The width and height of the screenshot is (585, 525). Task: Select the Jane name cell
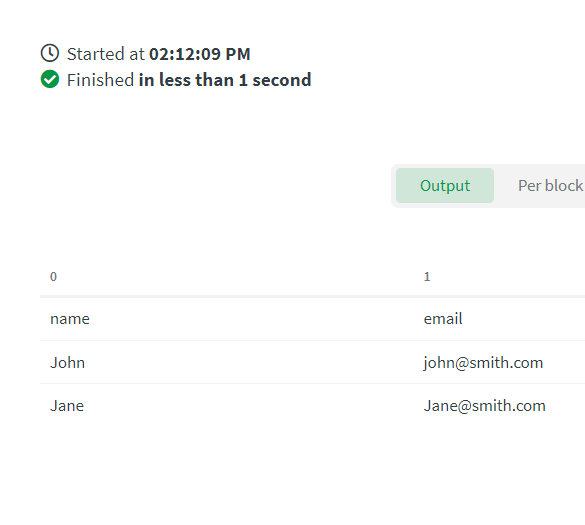(x=67, y=406)
